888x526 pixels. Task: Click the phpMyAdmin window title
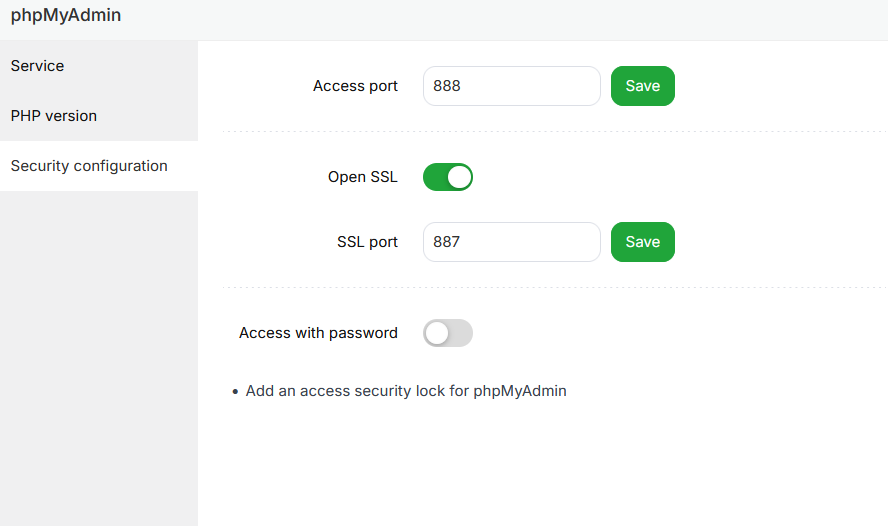(x=66, y=15)
